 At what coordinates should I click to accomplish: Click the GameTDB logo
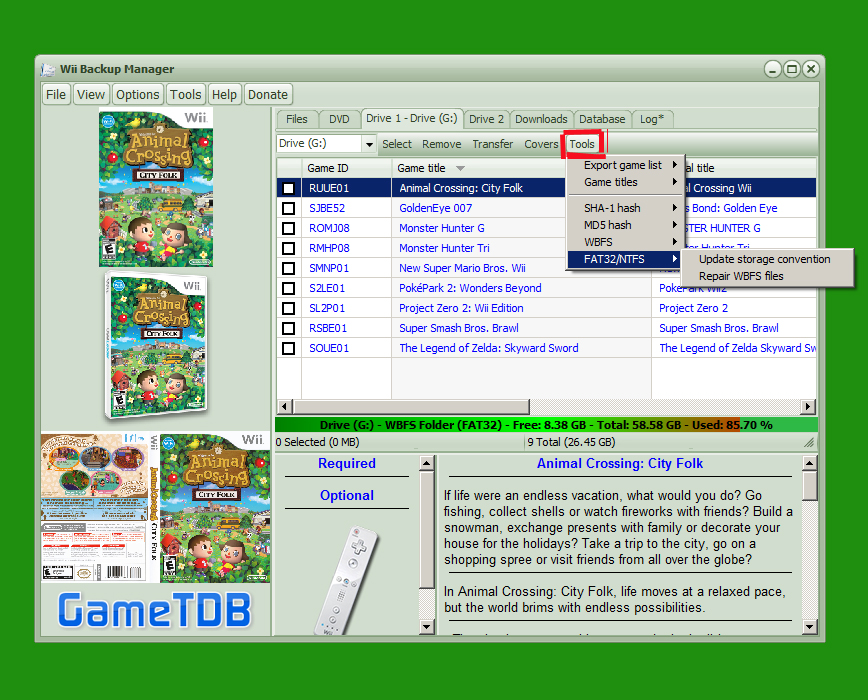[x=154, y=610]
